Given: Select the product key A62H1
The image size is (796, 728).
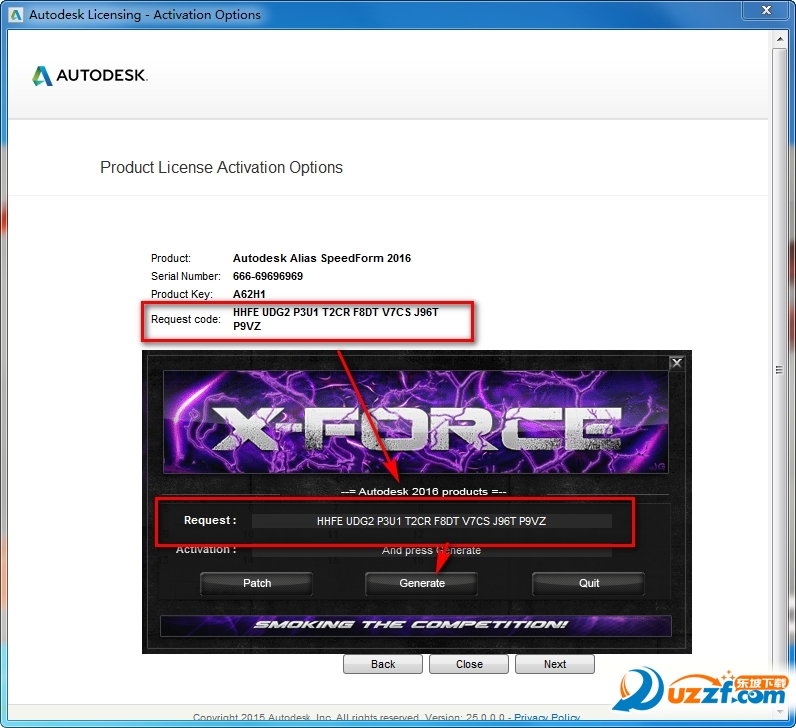Looking at the screenshot, I should click(249, 294).
